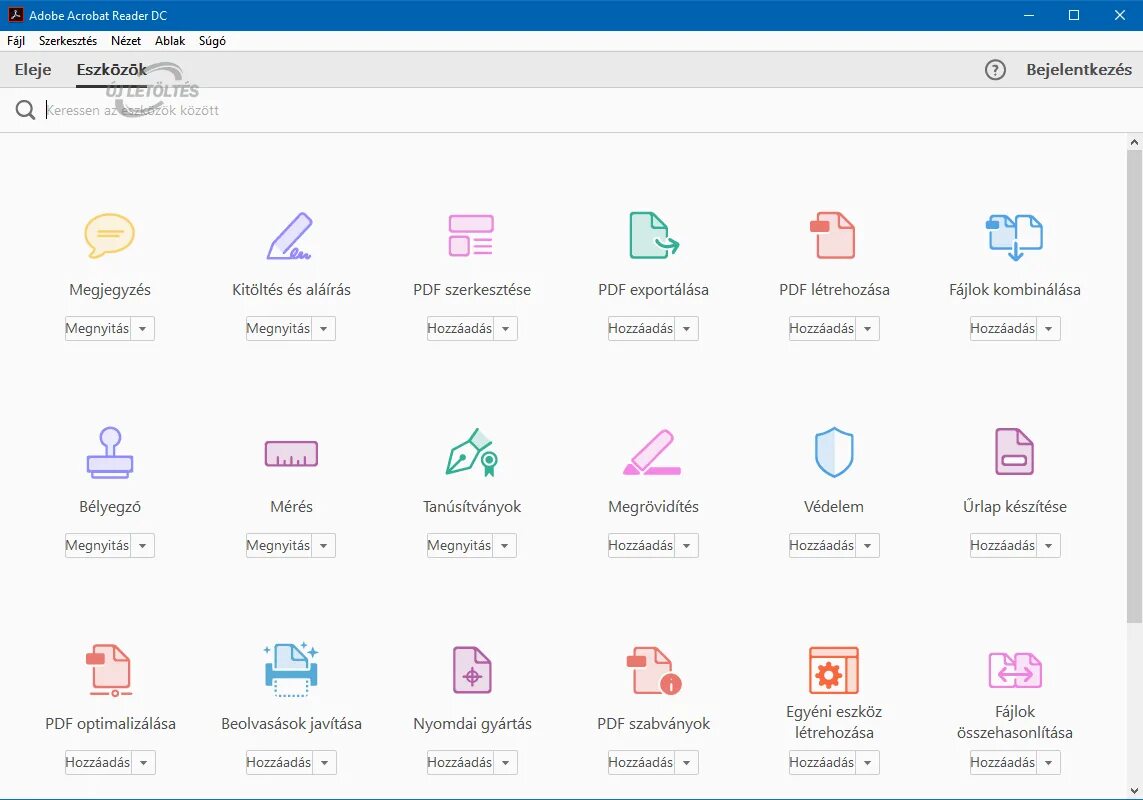
Task: Switch to the Eszközök tab
Action: (112, 70)
